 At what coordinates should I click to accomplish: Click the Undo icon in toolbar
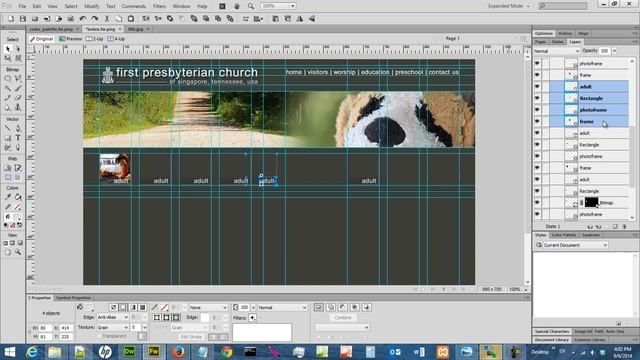83,19
